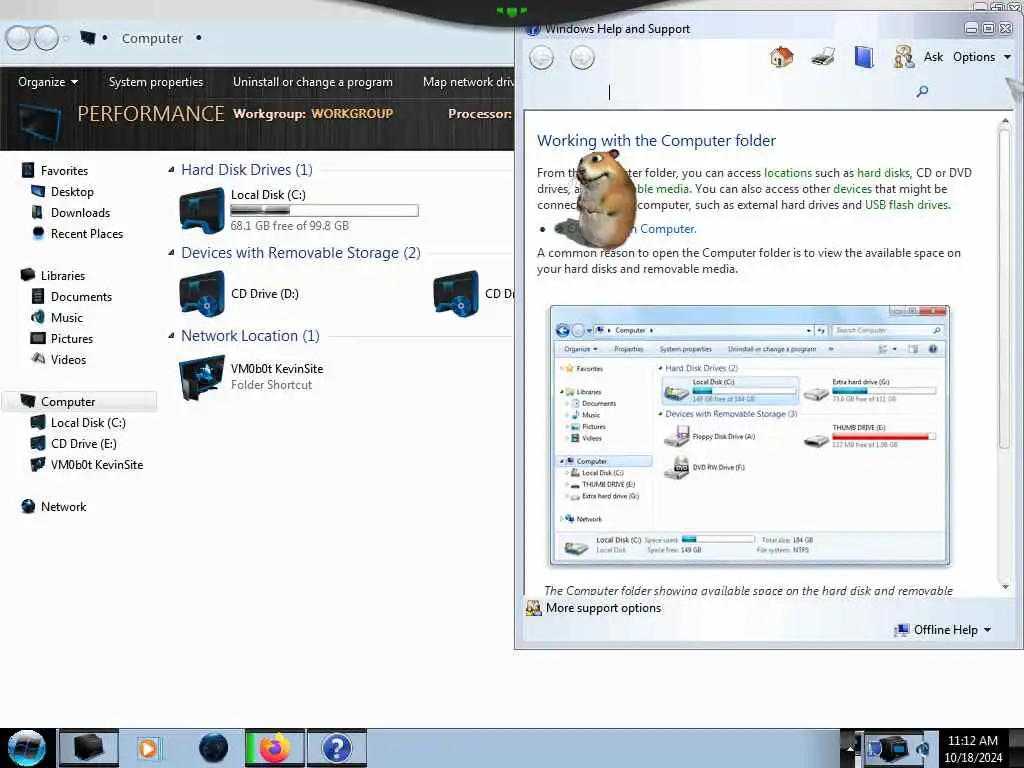
Task: Open the Offline Help dropdown
Action: coord(943,630)
